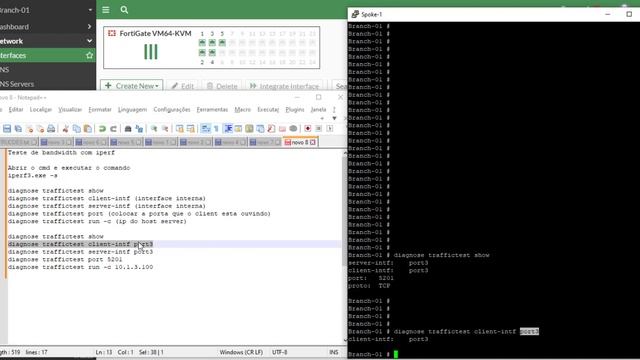Click the Print icon in Notepad++ toolbar
The width and height of the screenshot is (640, 360).
point(51,129)
